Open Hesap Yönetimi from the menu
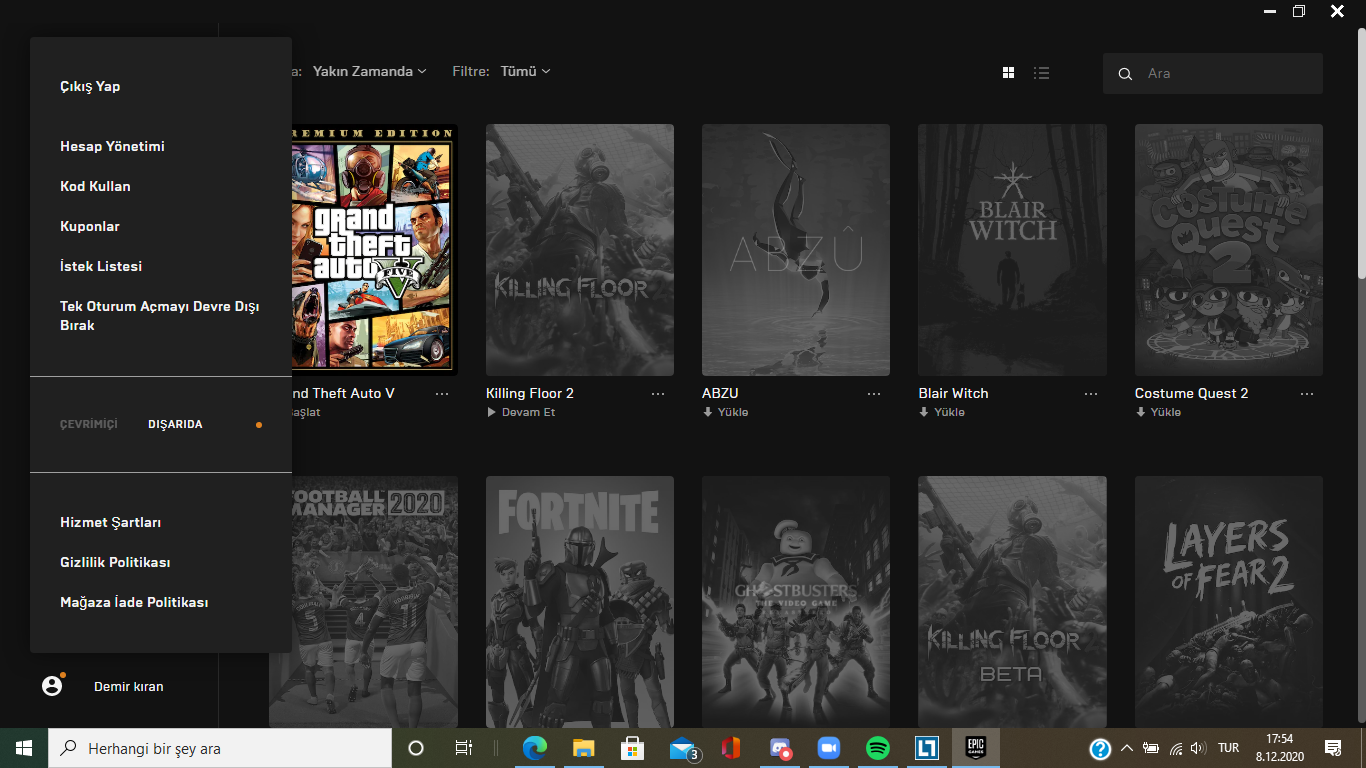This screenshot has width=1366, height=768. (112, 146)
